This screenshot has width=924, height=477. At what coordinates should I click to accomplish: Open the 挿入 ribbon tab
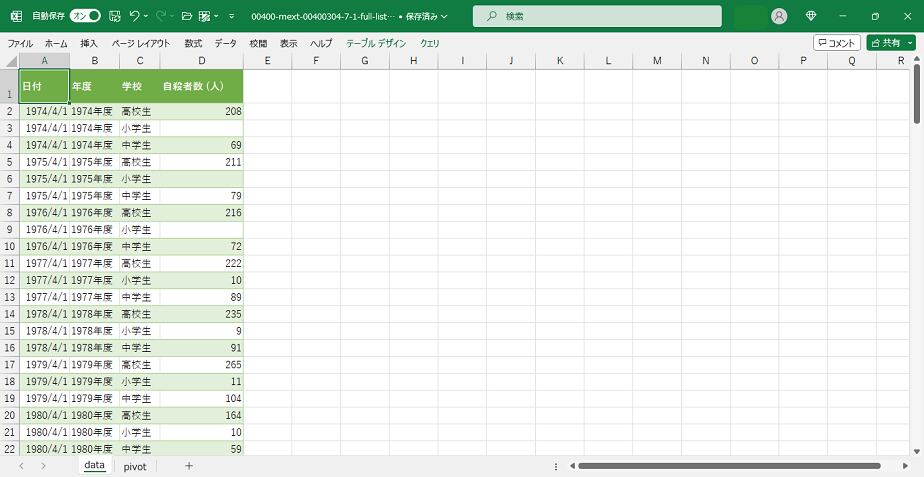pyautogui.click(x=89, y=44)
